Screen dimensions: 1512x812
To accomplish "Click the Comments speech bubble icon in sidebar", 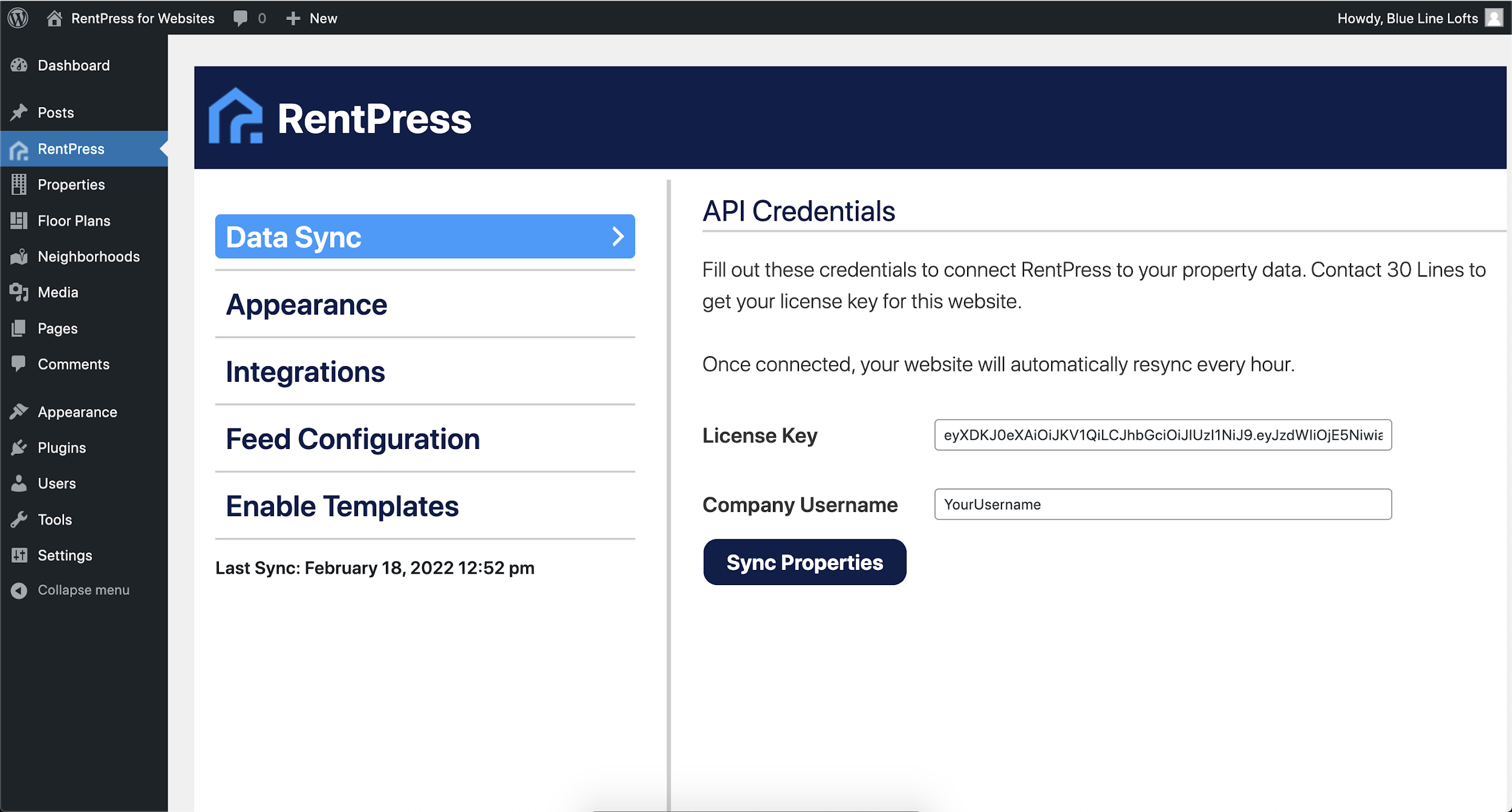I will pos(19,364).
